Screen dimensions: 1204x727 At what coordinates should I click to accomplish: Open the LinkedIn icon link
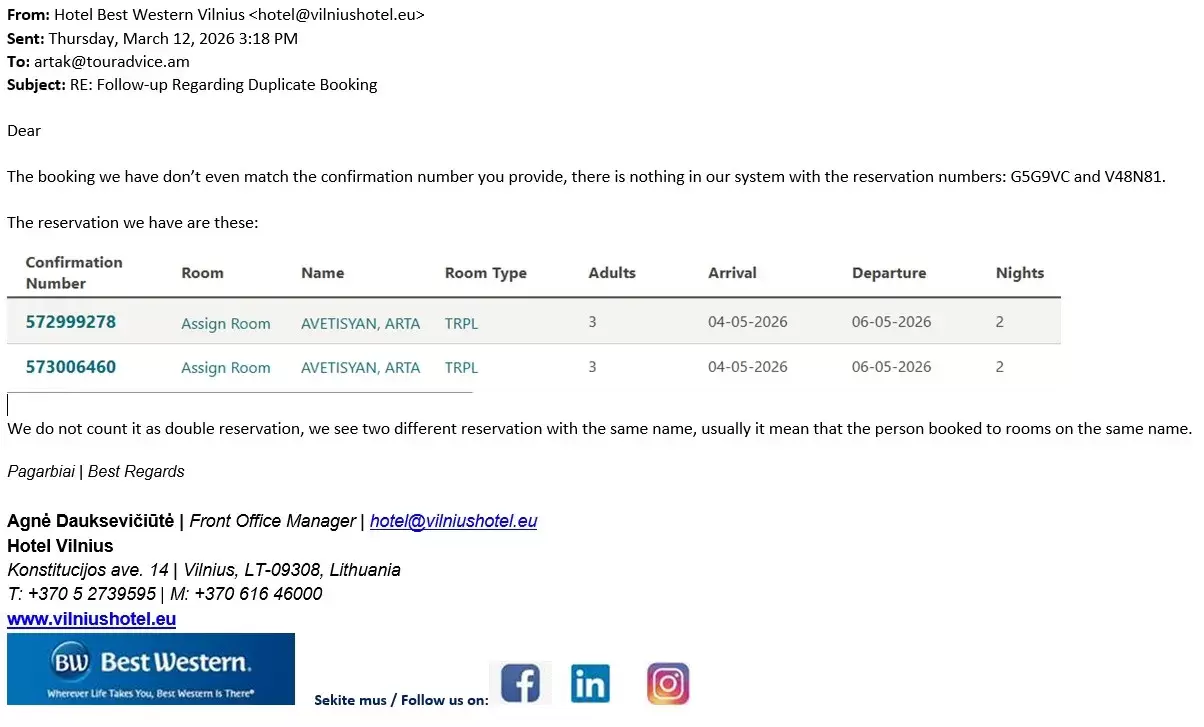tap(590, 684)
